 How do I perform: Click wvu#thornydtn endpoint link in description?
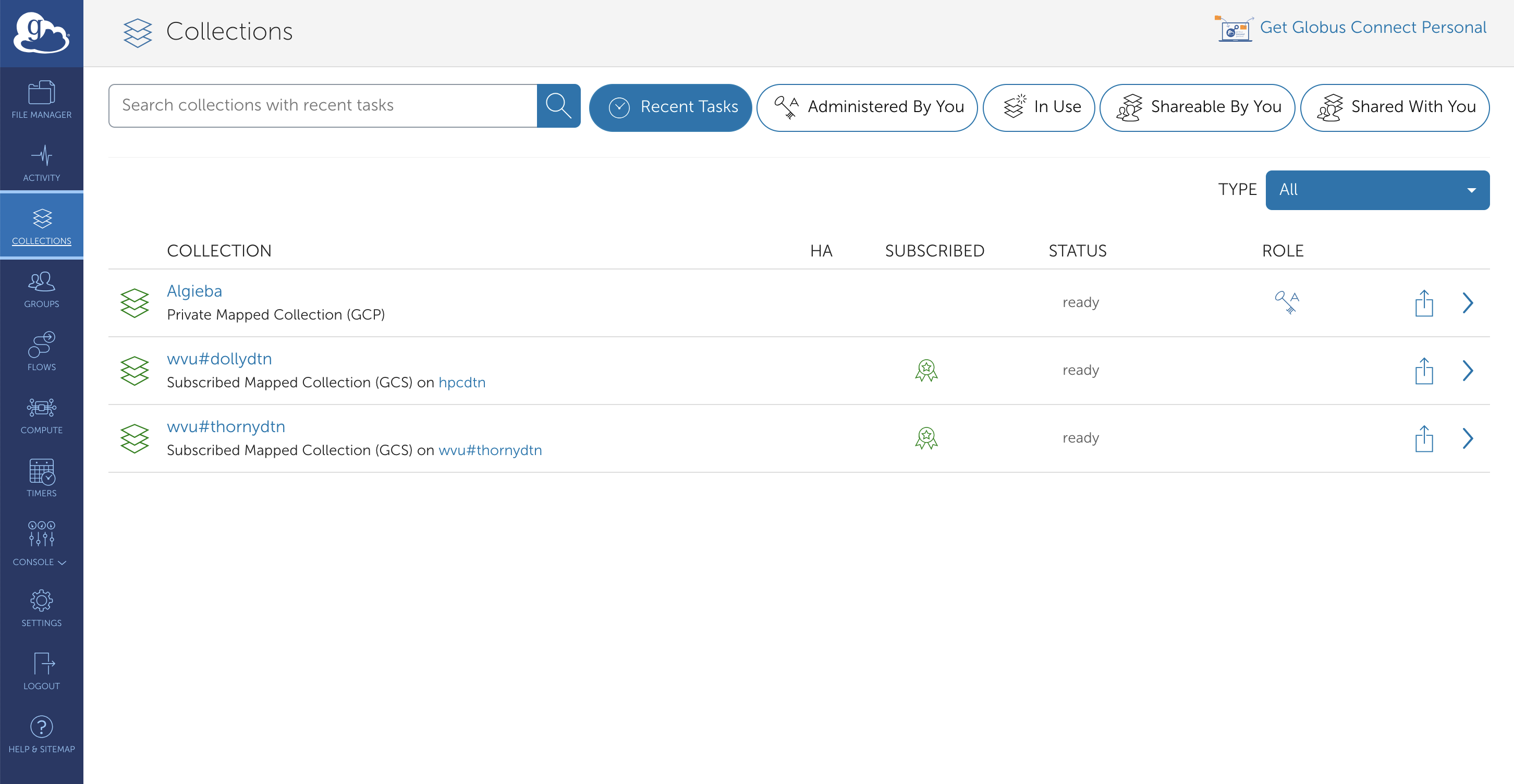click(x=490, y=450)
